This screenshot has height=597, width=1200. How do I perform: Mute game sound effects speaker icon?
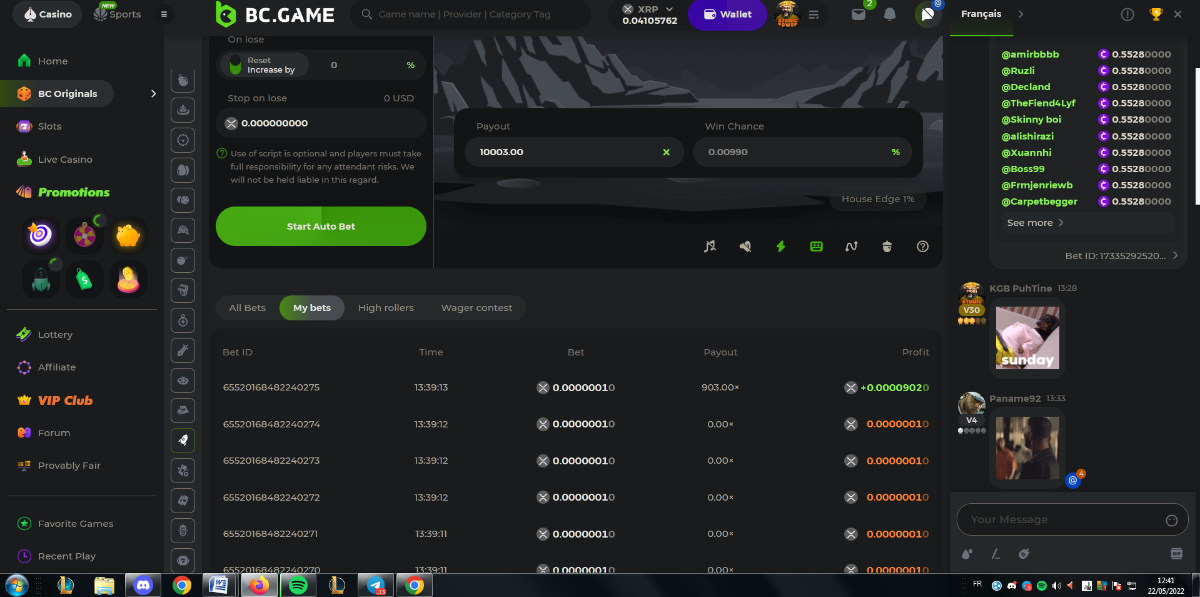pyautogui.click(x=745, y=246)
